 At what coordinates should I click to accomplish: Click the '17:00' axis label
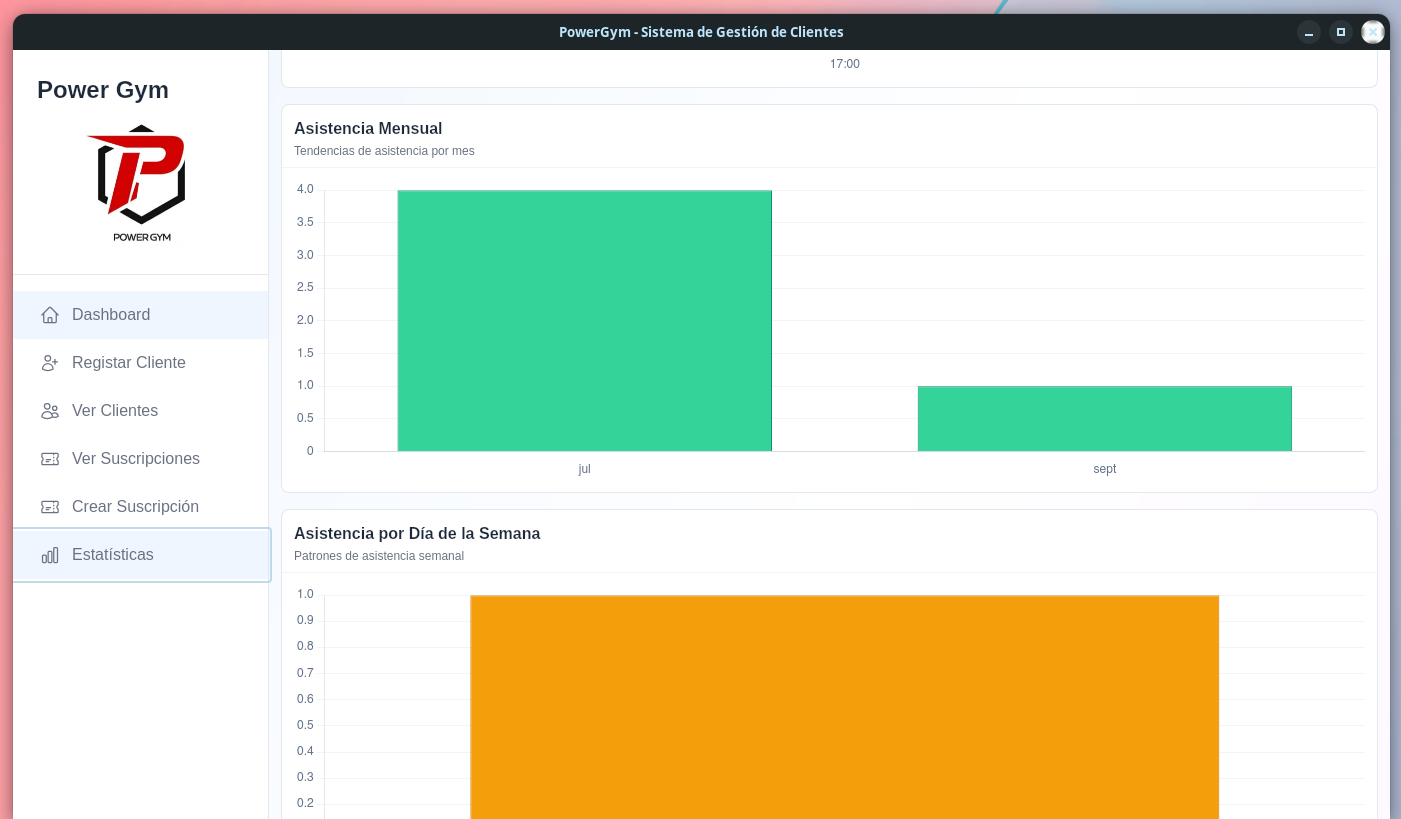point(845,64)
